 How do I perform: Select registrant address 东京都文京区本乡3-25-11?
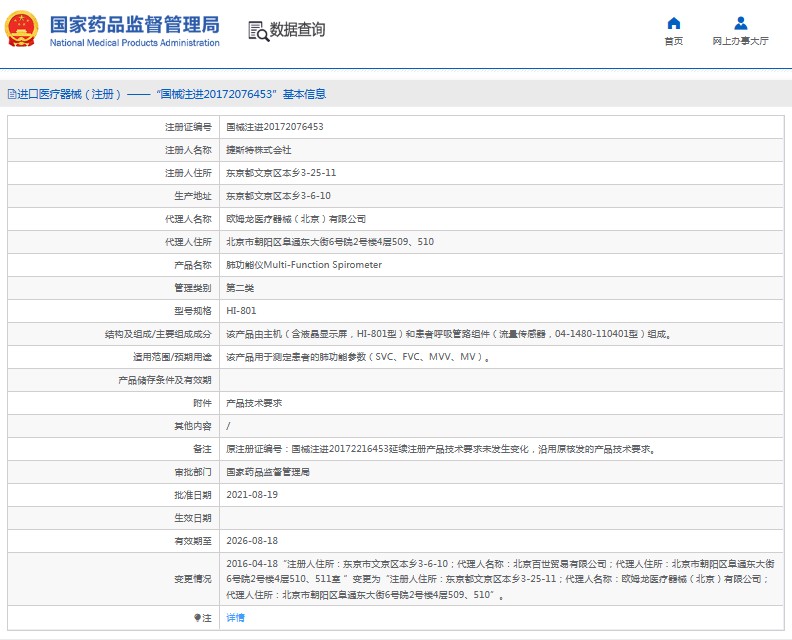pos(281,173)
